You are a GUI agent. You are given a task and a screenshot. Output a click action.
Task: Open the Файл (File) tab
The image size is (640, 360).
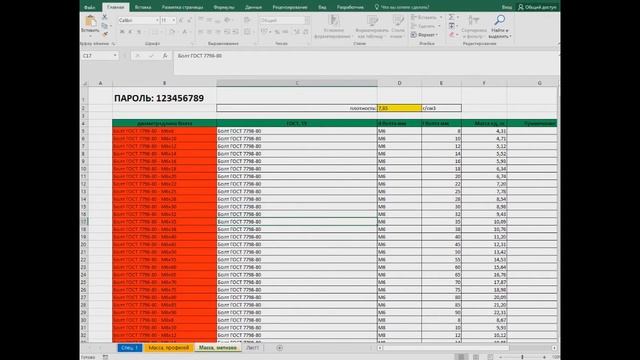[x=89, y=7]
